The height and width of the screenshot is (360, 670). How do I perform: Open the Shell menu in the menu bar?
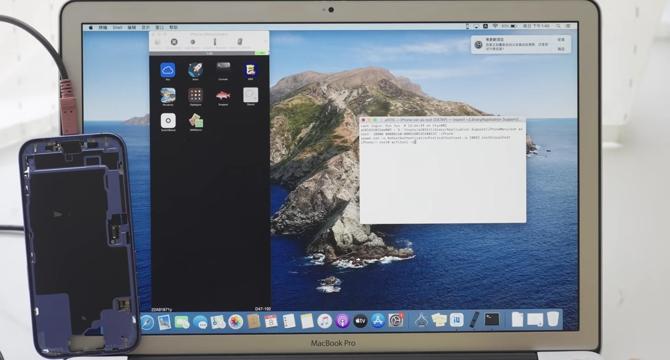coord(117,27)
